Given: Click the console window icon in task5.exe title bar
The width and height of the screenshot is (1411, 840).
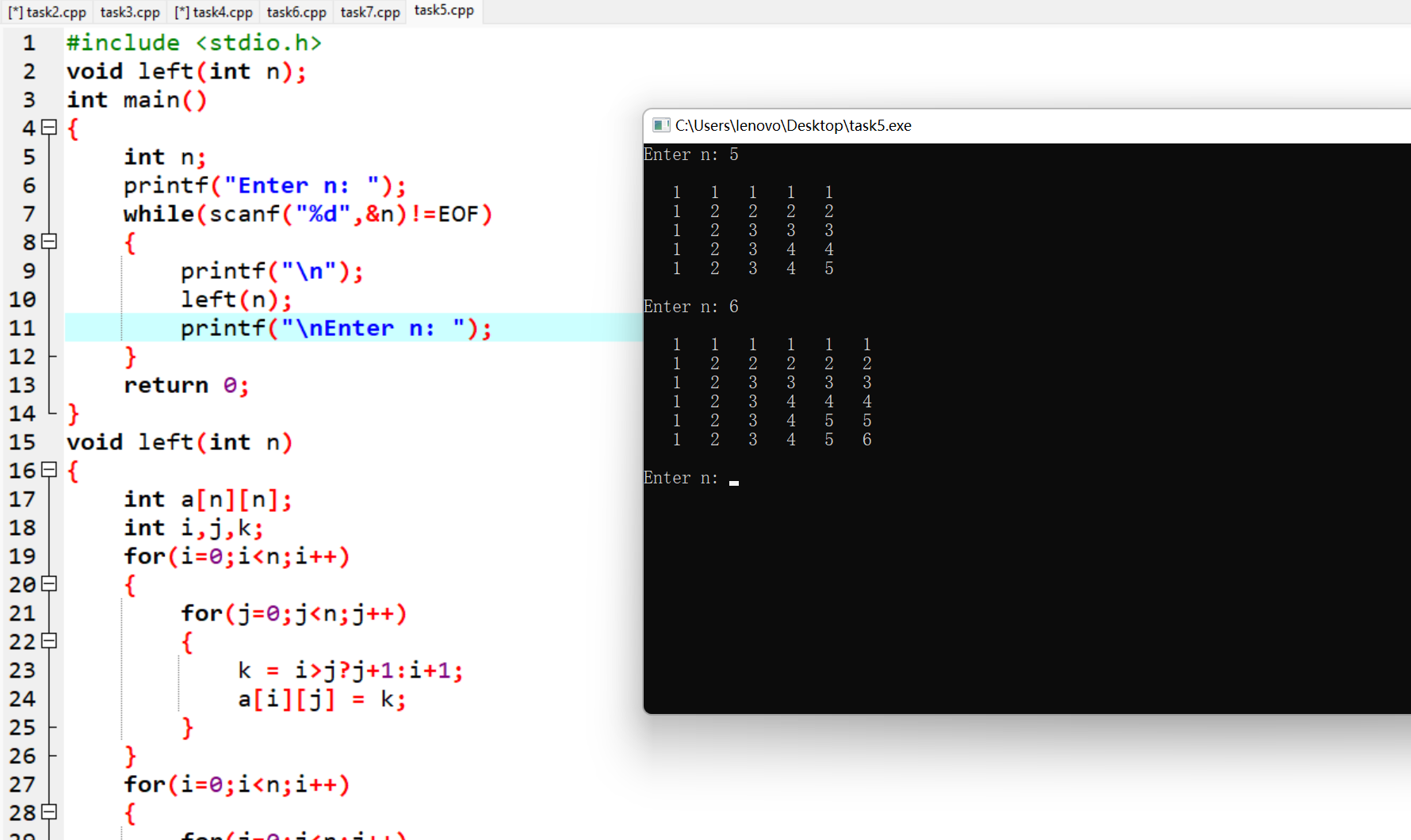Looking at the screenshot, I should tap(661, 125).
